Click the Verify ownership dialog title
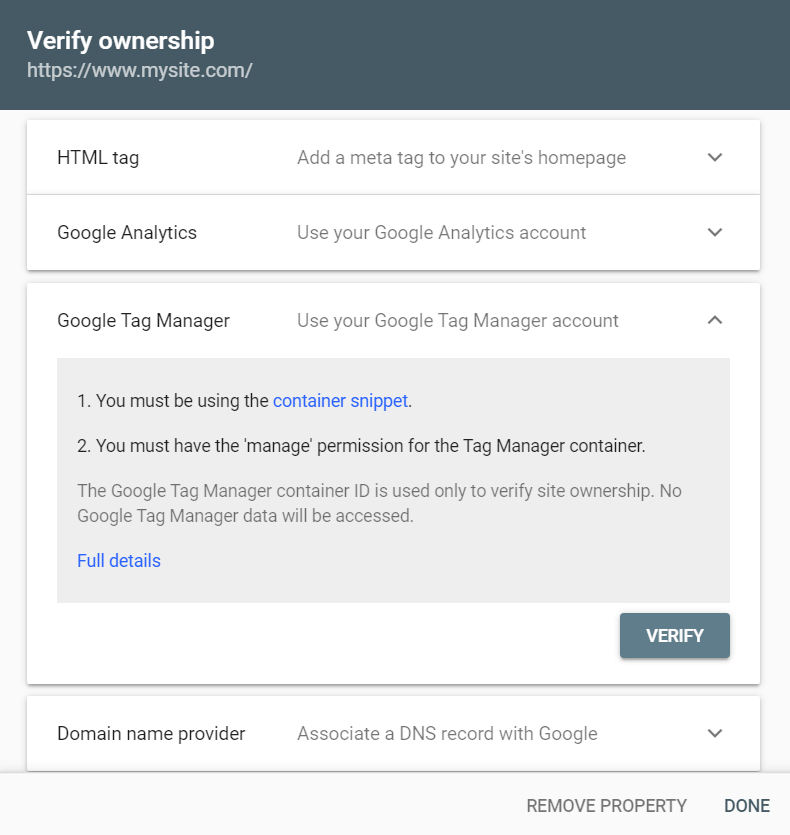 (x=120, y=40)
